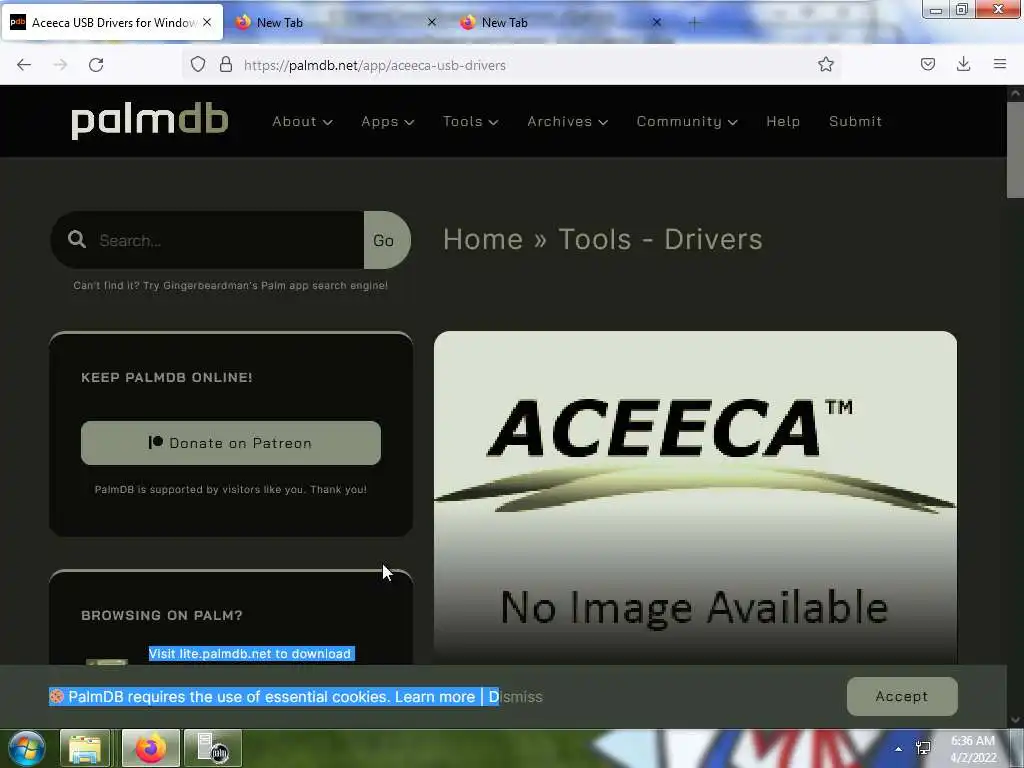1024x768 pixels.
Task: Open the Submit page in navigation
Action: pos(855,121)
